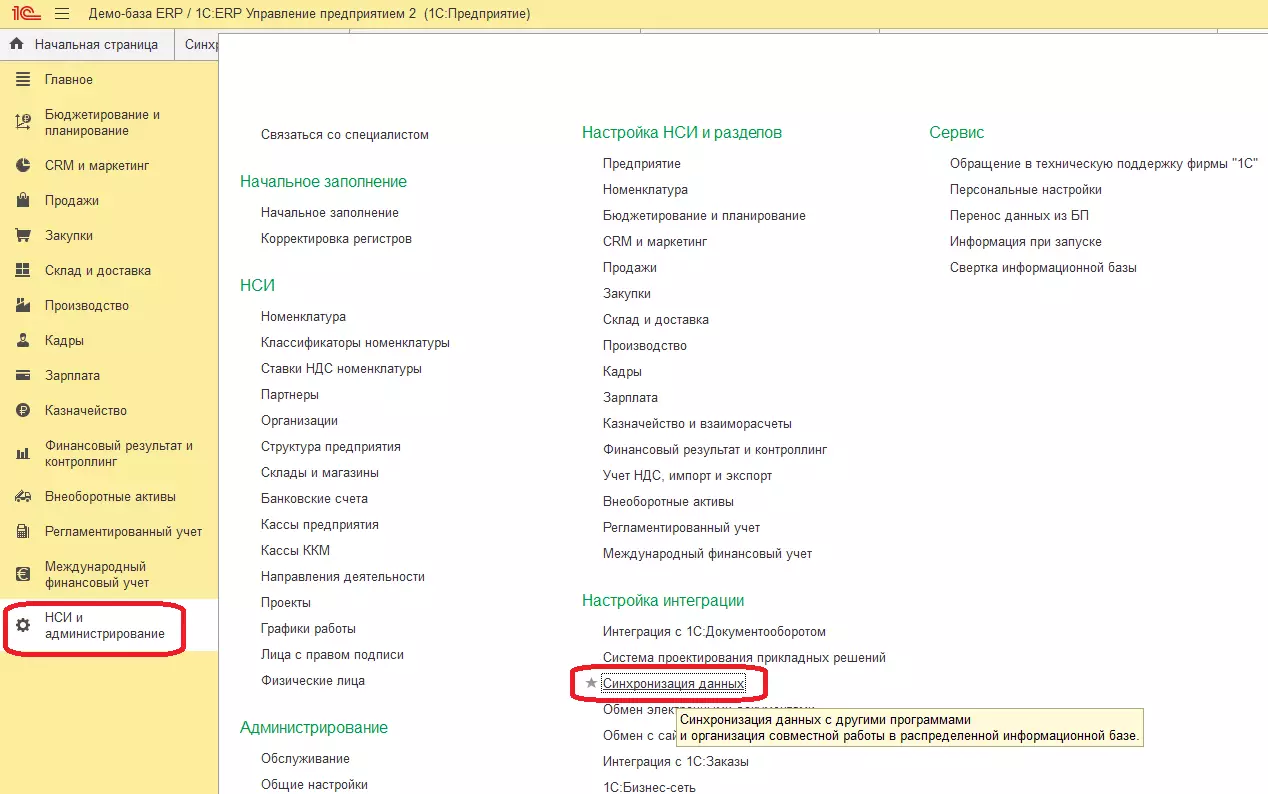The image size is (1268, 794).
Task: Click the Зарплата wallet icon
Action: tap(23, 376)
